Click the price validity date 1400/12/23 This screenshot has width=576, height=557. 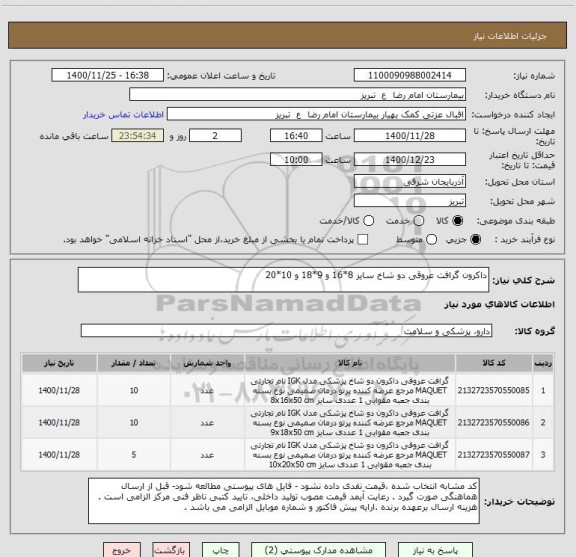(410, 159)
